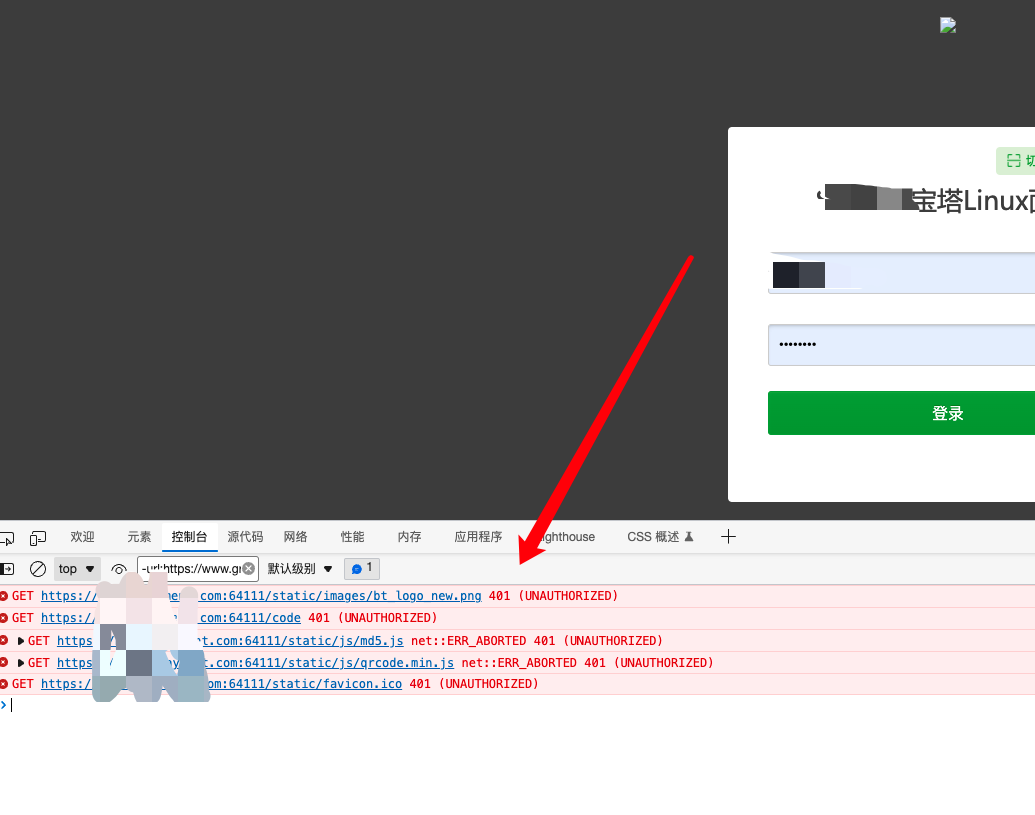The height and width of the screenshot is (815, 1035).
Task: Expand the md5.js error stack triangle
Action: coord(20,641)
